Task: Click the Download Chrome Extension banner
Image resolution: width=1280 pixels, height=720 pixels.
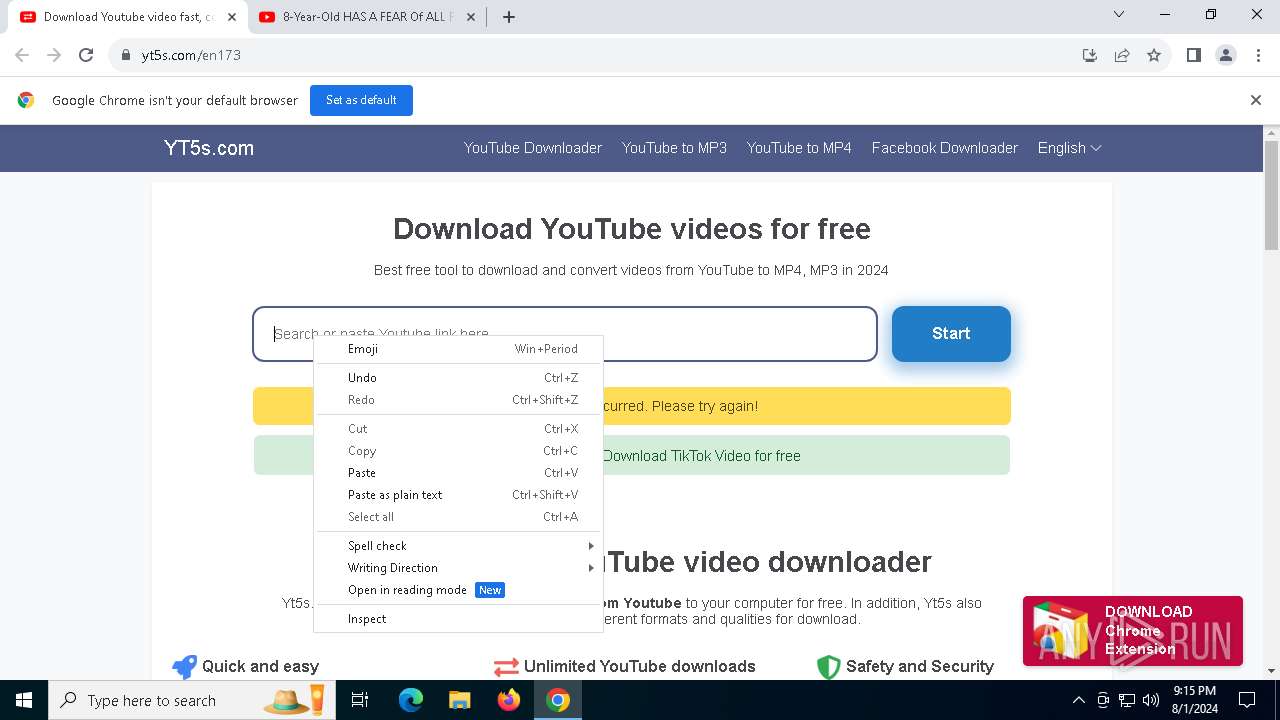Action: (x=1132, y=631)
